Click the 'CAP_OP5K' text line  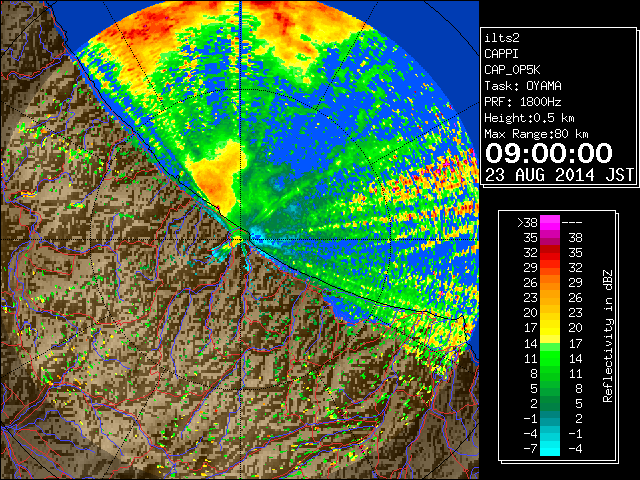pos(512,70)
